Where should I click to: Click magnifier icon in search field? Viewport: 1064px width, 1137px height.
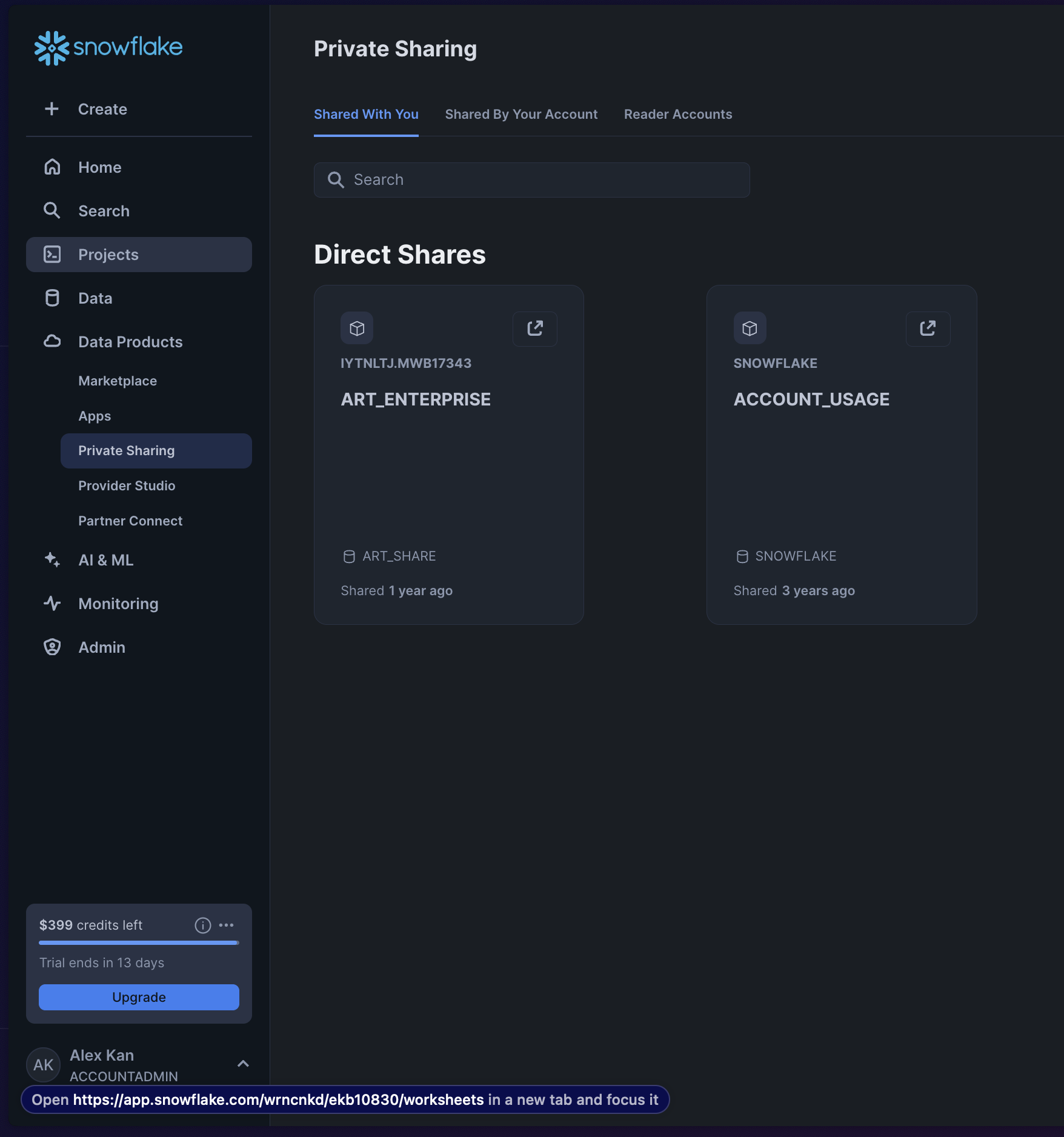point(336,180)
